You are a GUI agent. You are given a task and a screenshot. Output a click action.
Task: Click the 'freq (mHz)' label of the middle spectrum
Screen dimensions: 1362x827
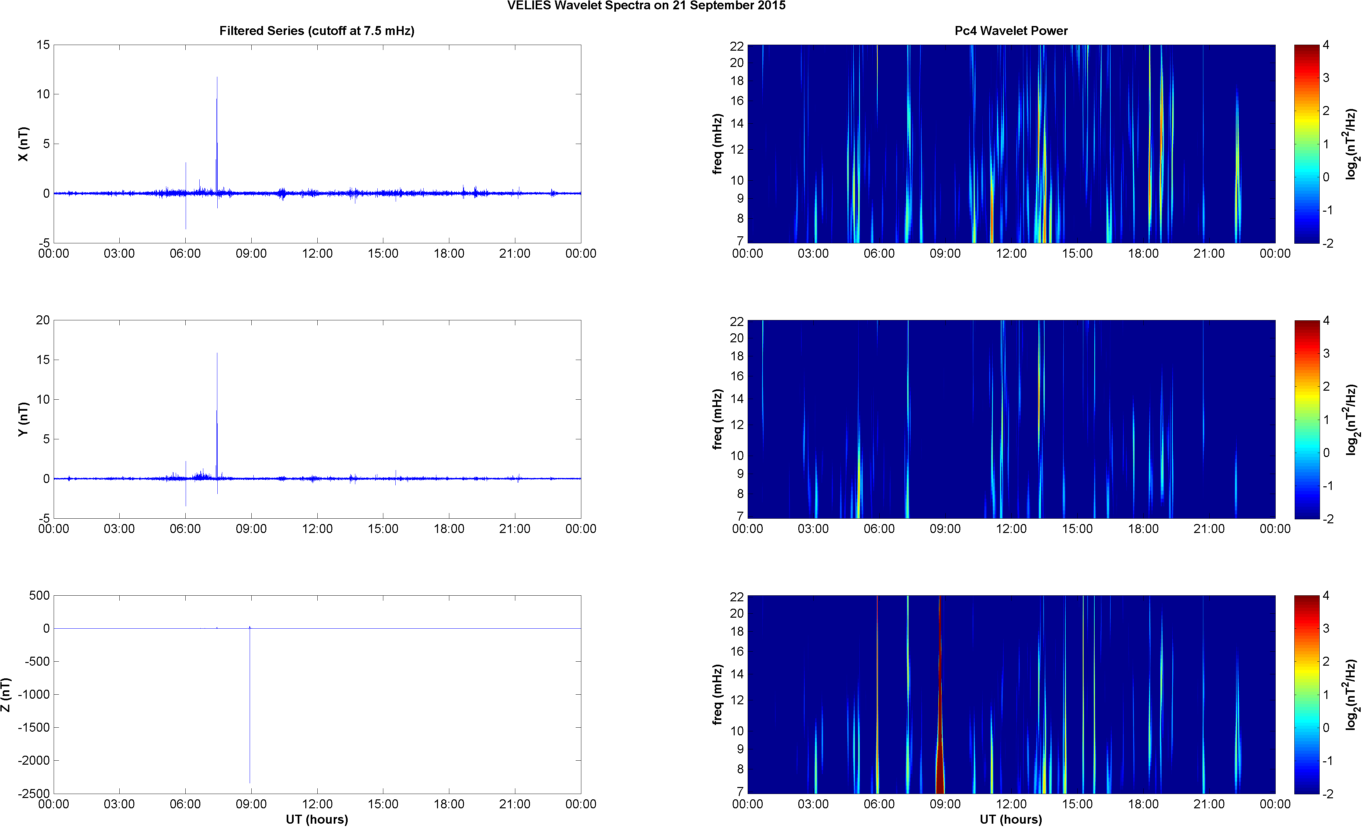tap(718, 419)
